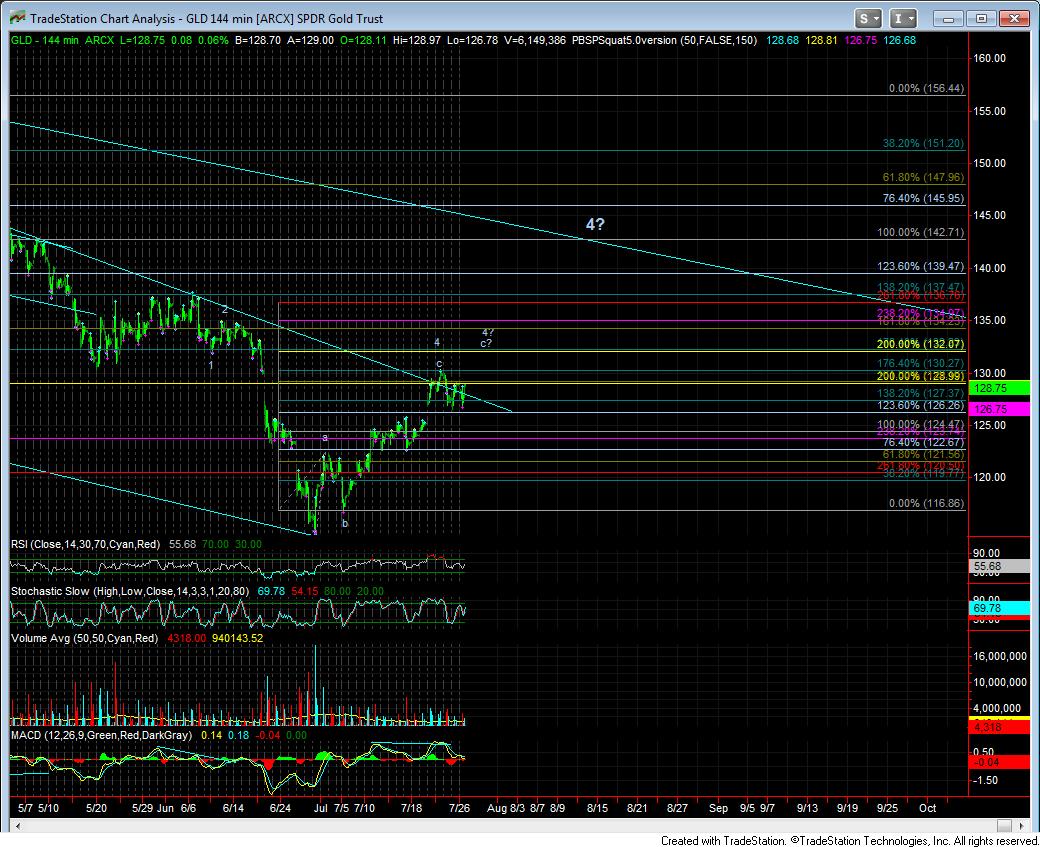Select the PBSPSquat5.0version indicator label
This screenshot has height=847, width=1040.
tap(665, 40)
